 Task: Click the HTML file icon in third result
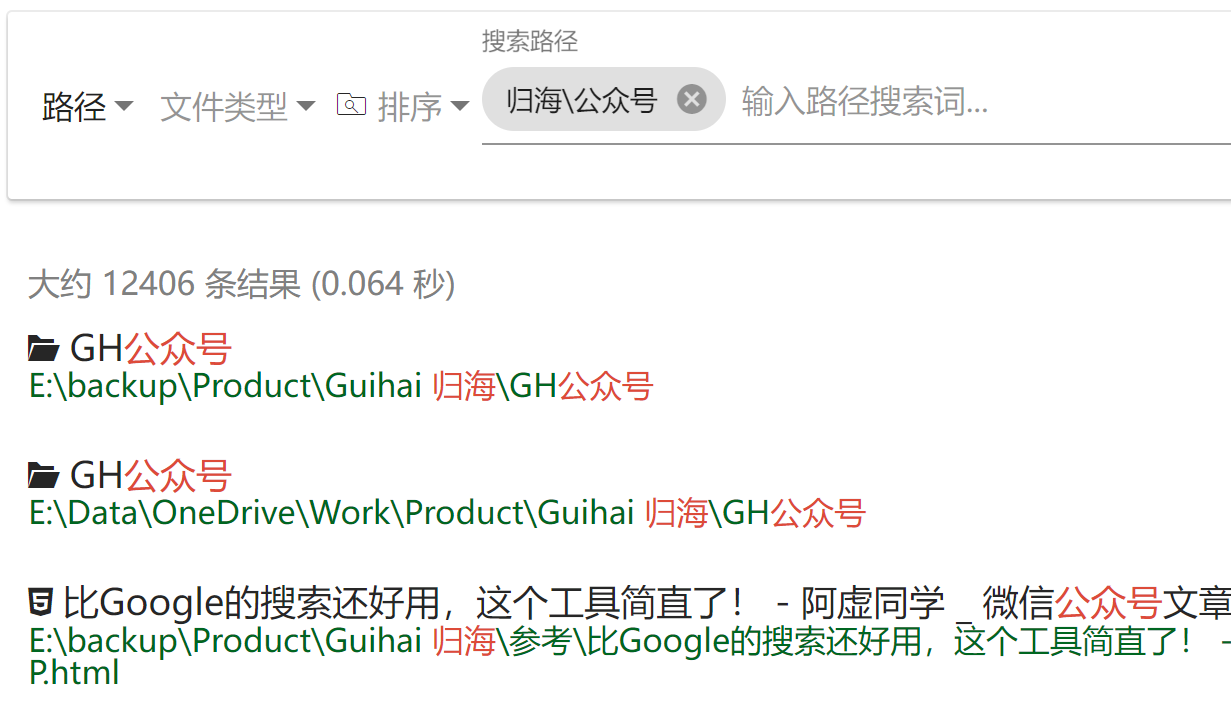(x=41, y=602)
